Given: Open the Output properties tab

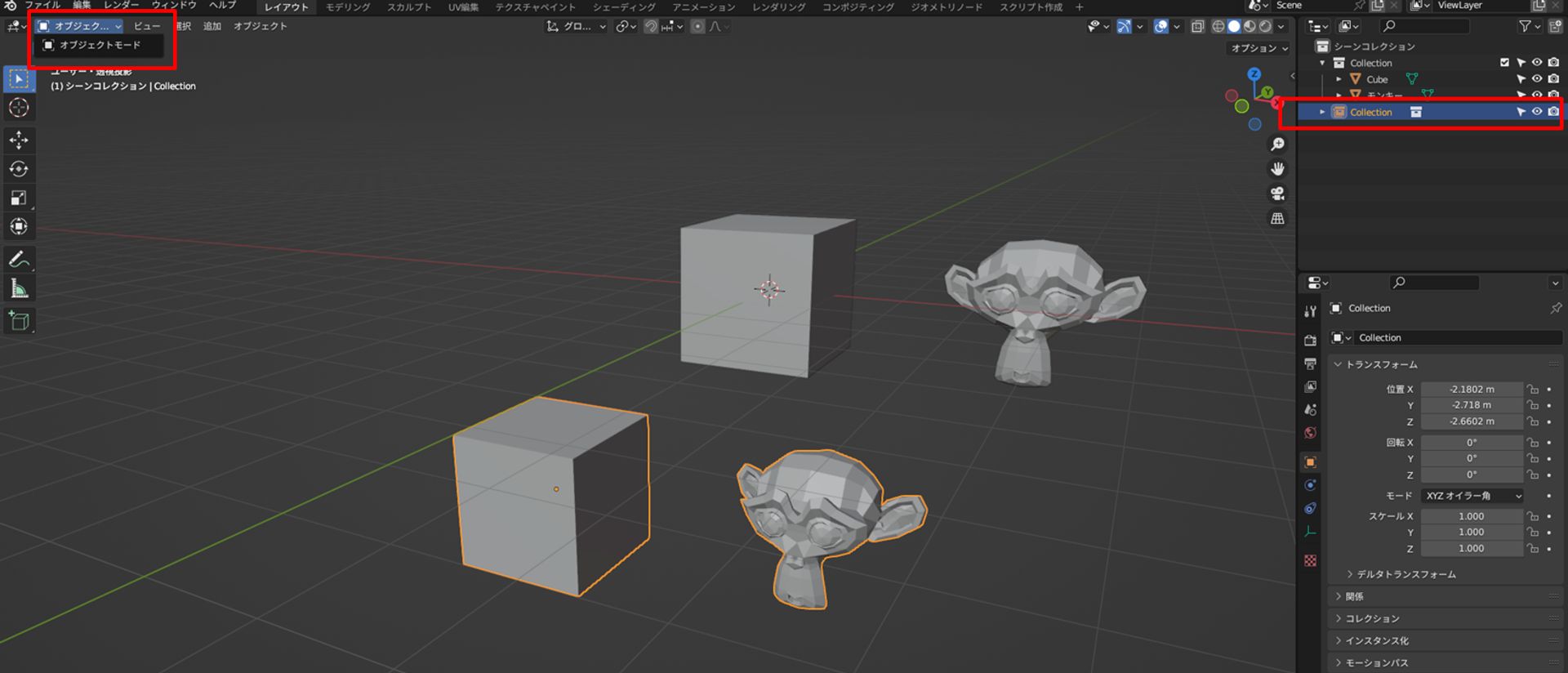Looking at the screenshot, I should click(1311, 363).
